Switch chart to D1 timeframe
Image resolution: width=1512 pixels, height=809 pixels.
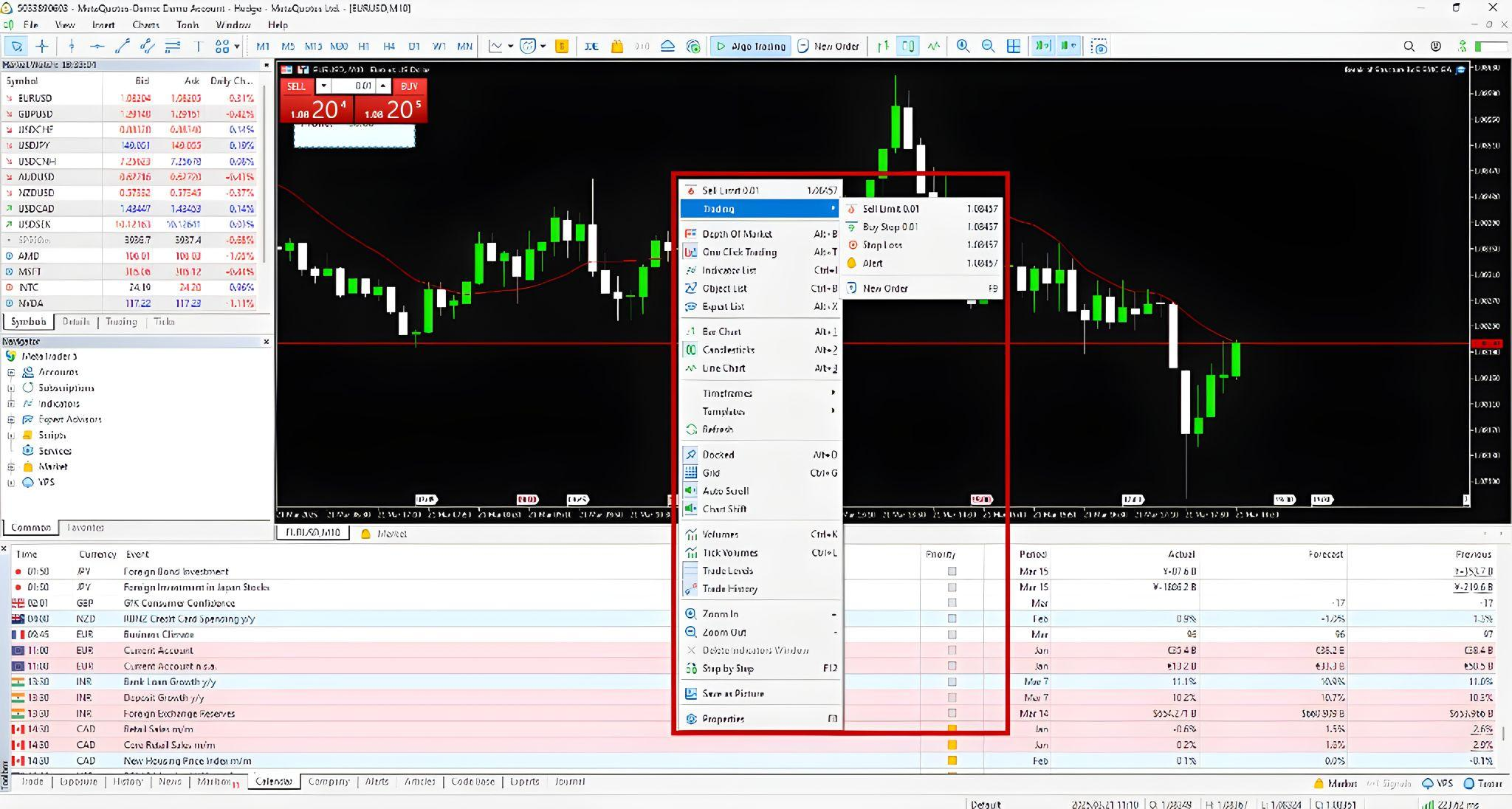pyautogui.click(x=414, y=47)
